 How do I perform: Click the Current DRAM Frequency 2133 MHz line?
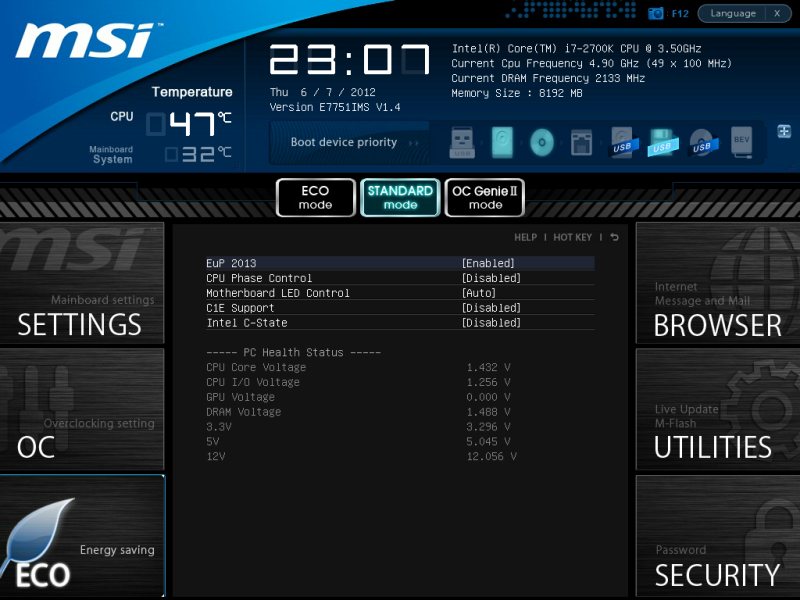(548, 78)
